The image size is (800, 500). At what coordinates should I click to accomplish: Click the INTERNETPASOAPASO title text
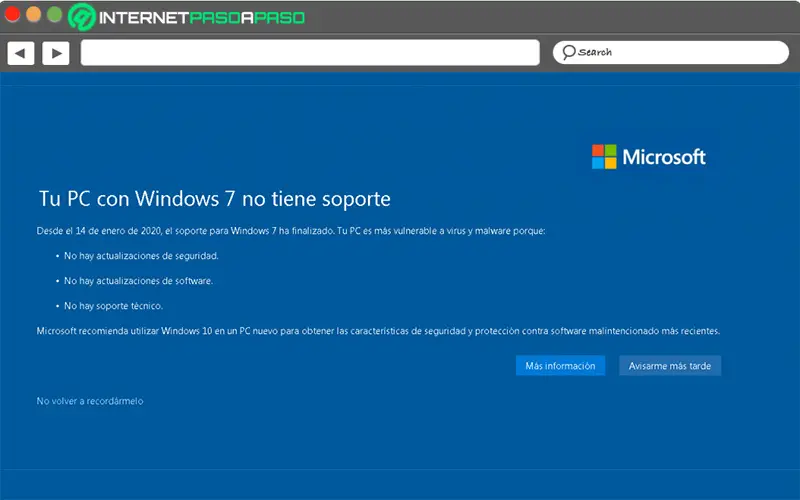click(x=202, y=18)
